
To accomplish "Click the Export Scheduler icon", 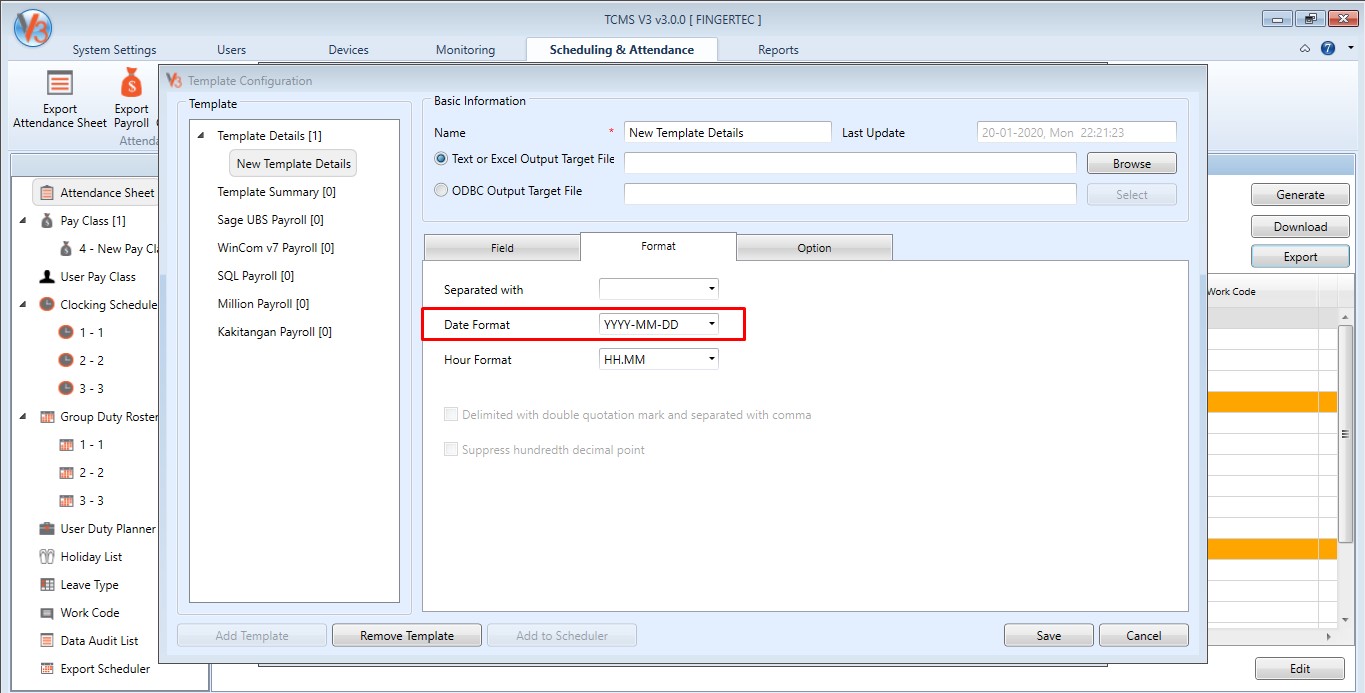I will coord(46,668).
